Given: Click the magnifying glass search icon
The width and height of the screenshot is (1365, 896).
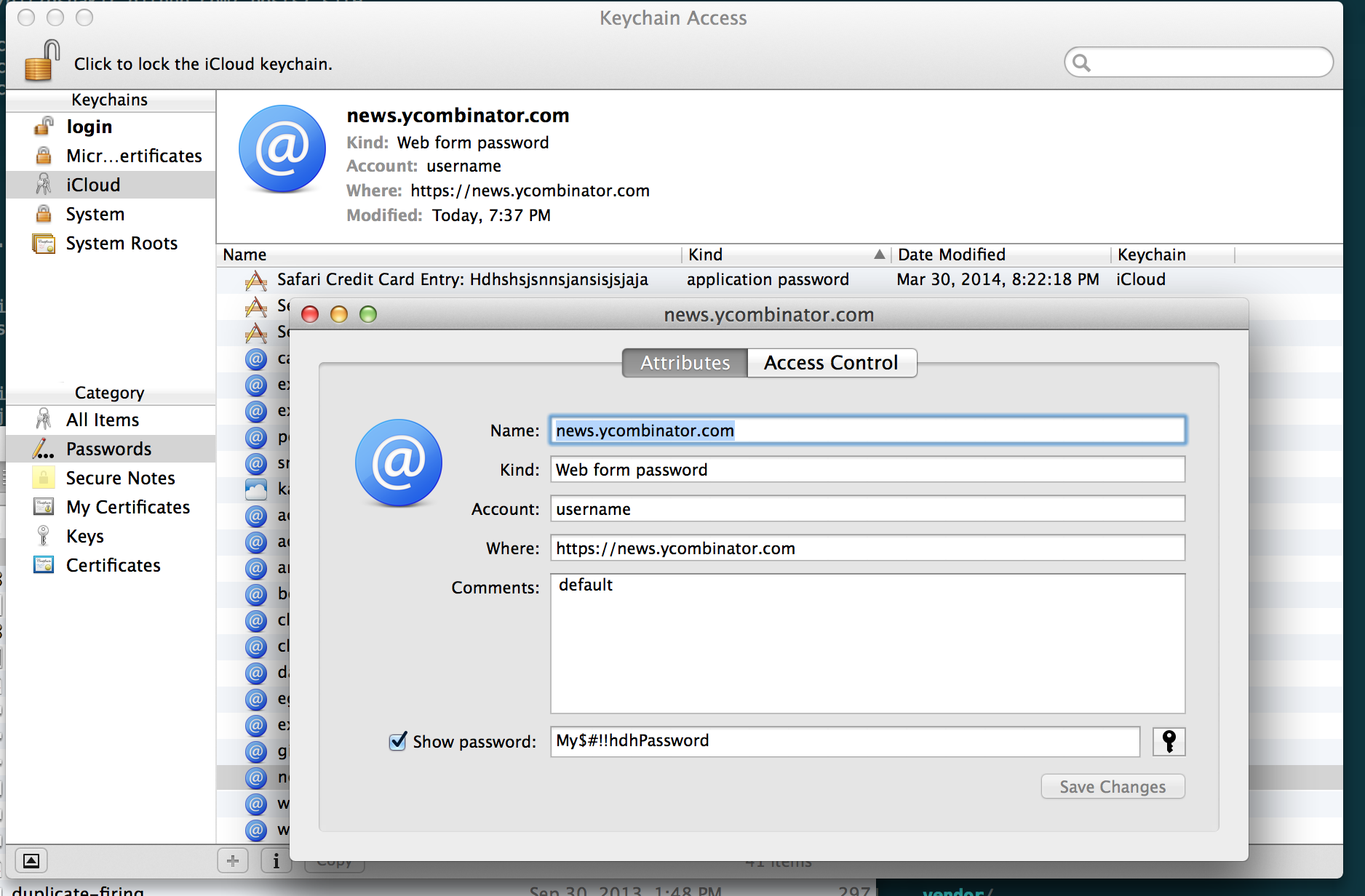Looking at the screenshot, I should (1082, 63).
